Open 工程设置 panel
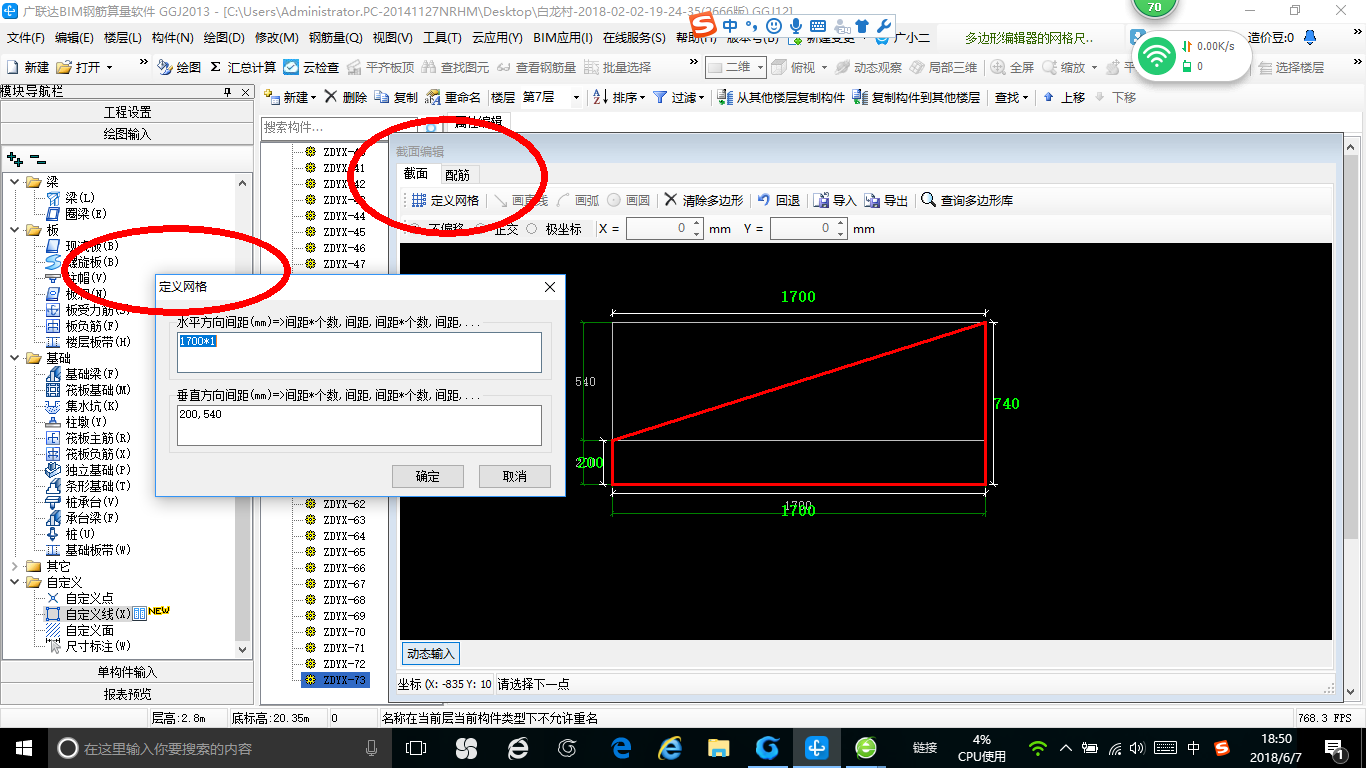Screen dimensions: 1366x768 click(x=127, y=112)
